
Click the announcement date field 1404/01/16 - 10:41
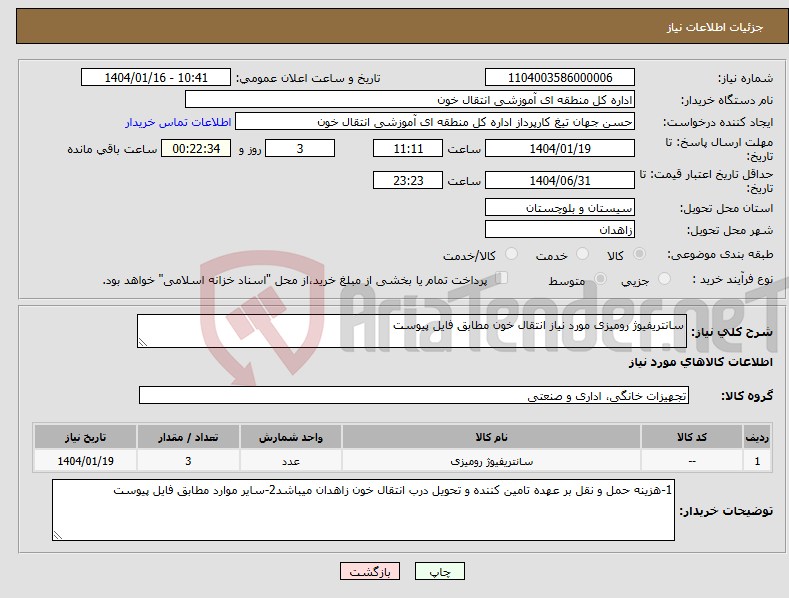[156, 78]
